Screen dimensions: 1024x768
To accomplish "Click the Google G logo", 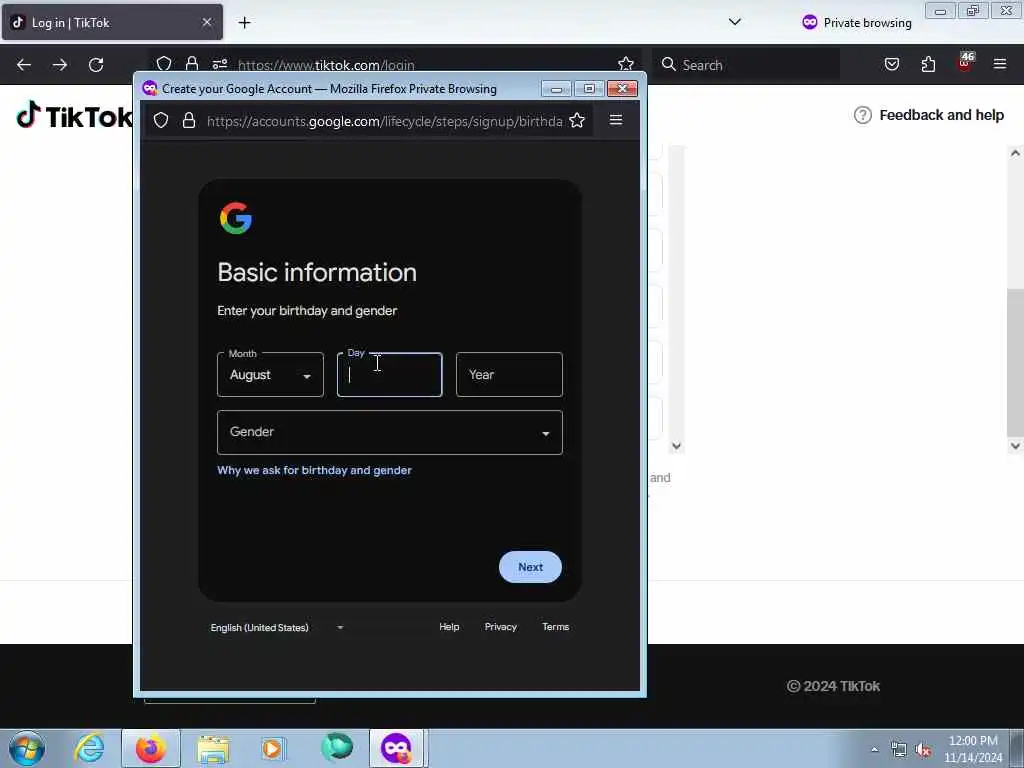I will click(236, 218).
